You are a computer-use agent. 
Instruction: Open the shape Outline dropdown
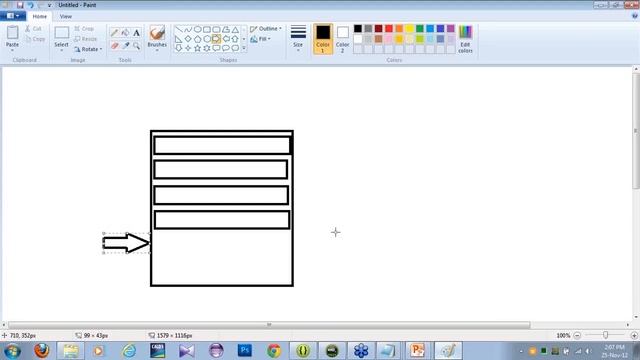[266, 29]
